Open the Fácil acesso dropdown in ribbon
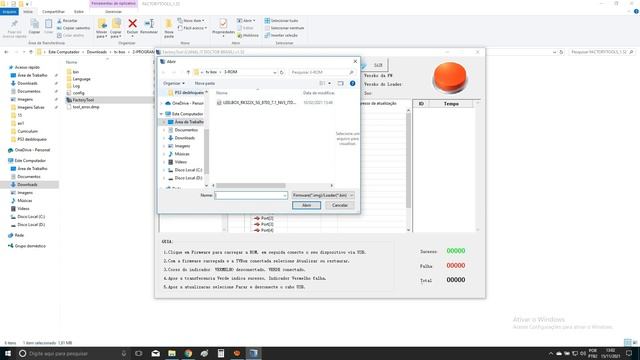Screen dimensions: 640x360 (x=193, y=28)
